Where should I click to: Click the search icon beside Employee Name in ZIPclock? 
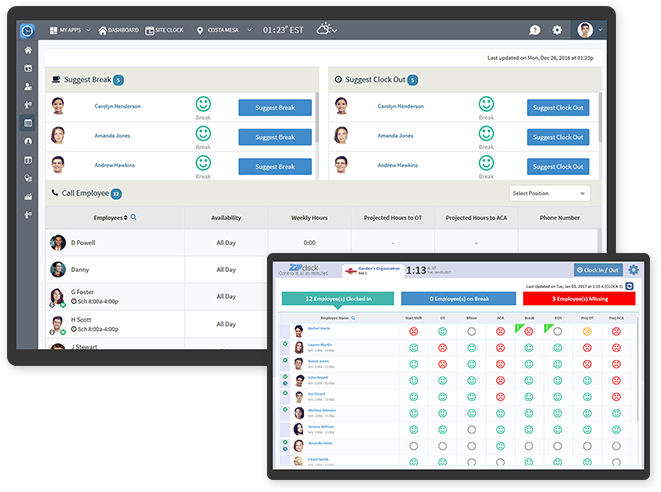point(353,318)
